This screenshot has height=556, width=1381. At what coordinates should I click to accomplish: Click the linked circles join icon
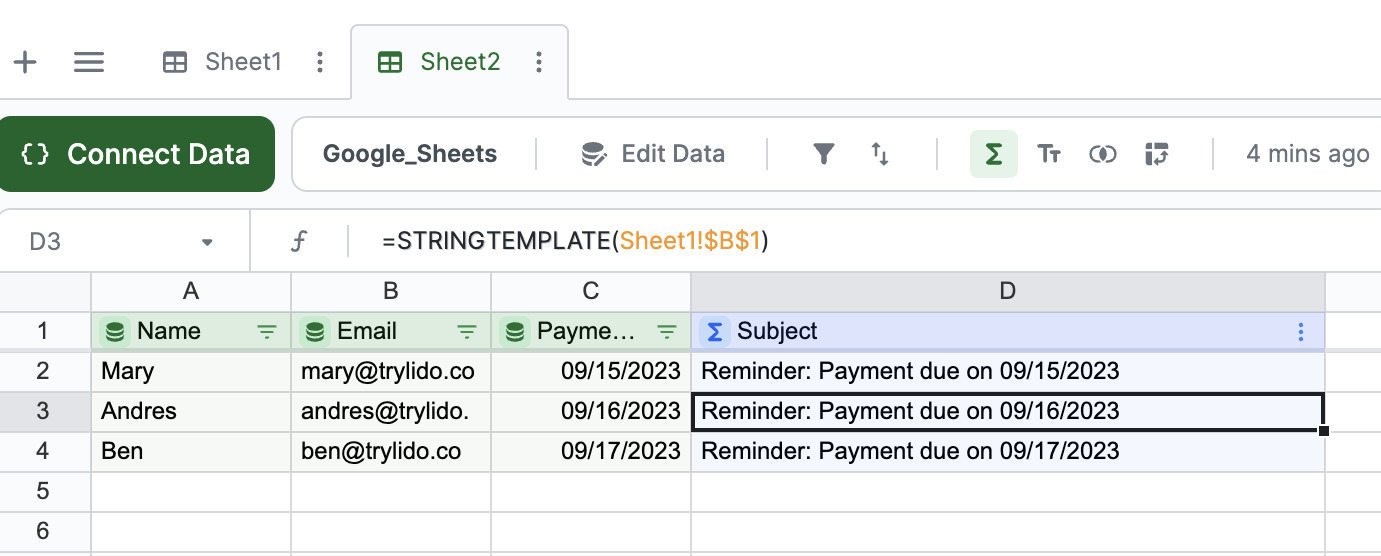tap(1102, 154)
